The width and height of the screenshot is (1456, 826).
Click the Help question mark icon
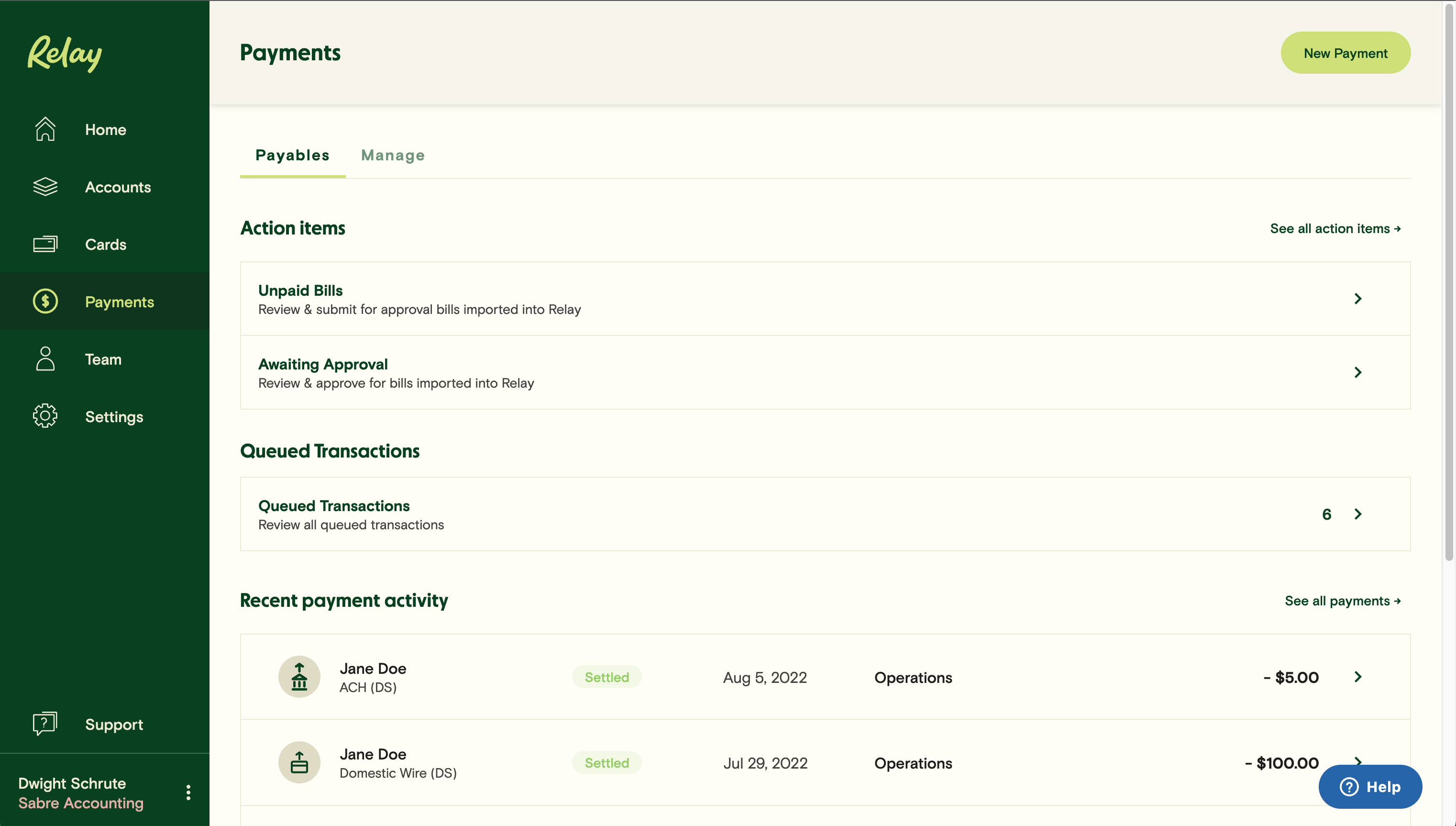click(1349, 787)
